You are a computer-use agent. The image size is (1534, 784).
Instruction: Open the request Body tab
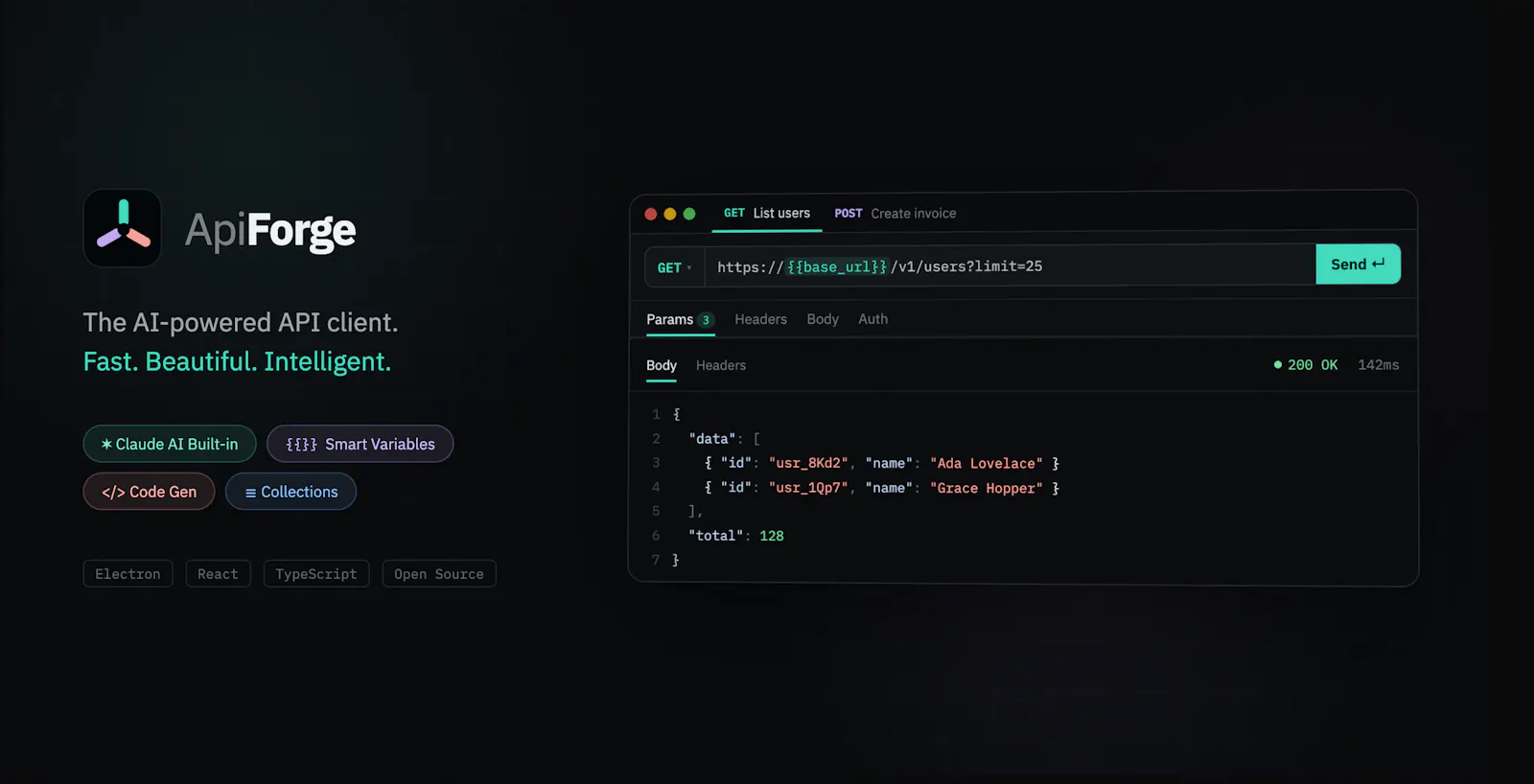coord(823,319)
